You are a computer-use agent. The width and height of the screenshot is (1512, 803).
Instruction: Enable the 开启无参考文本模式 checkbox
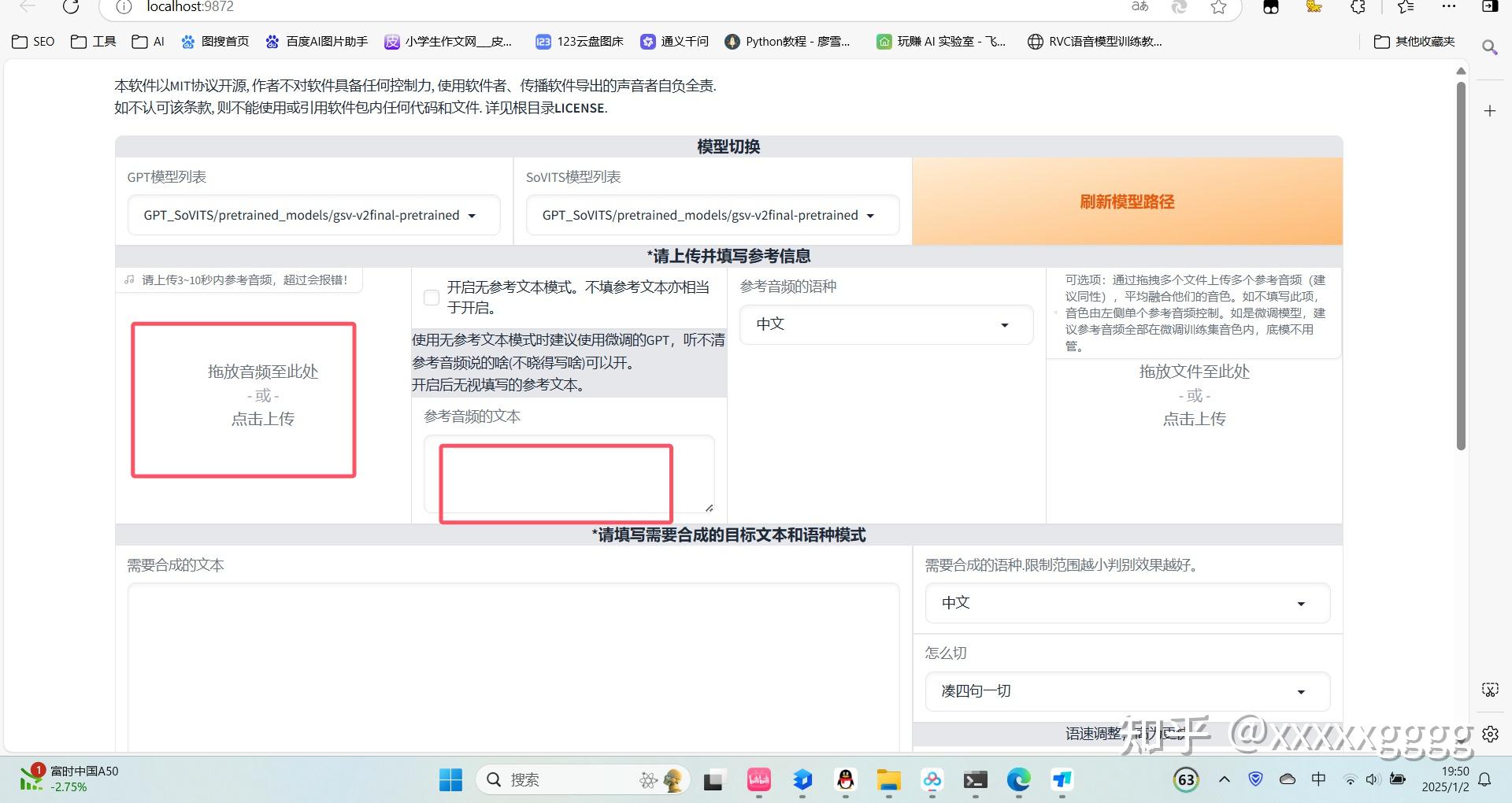[431, 298]
